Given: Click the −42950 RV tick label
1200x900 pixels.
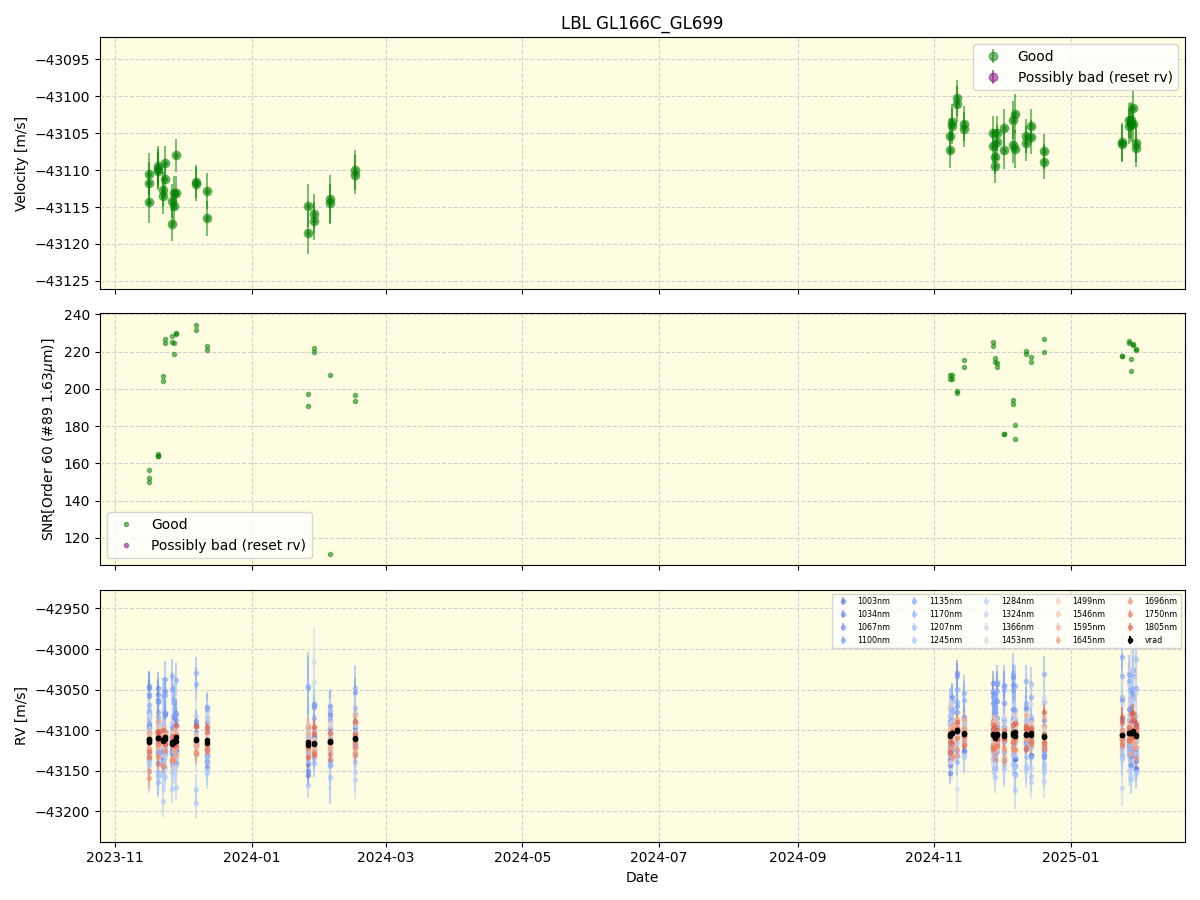Looking at the screenshot, I should tap(64, 609).
